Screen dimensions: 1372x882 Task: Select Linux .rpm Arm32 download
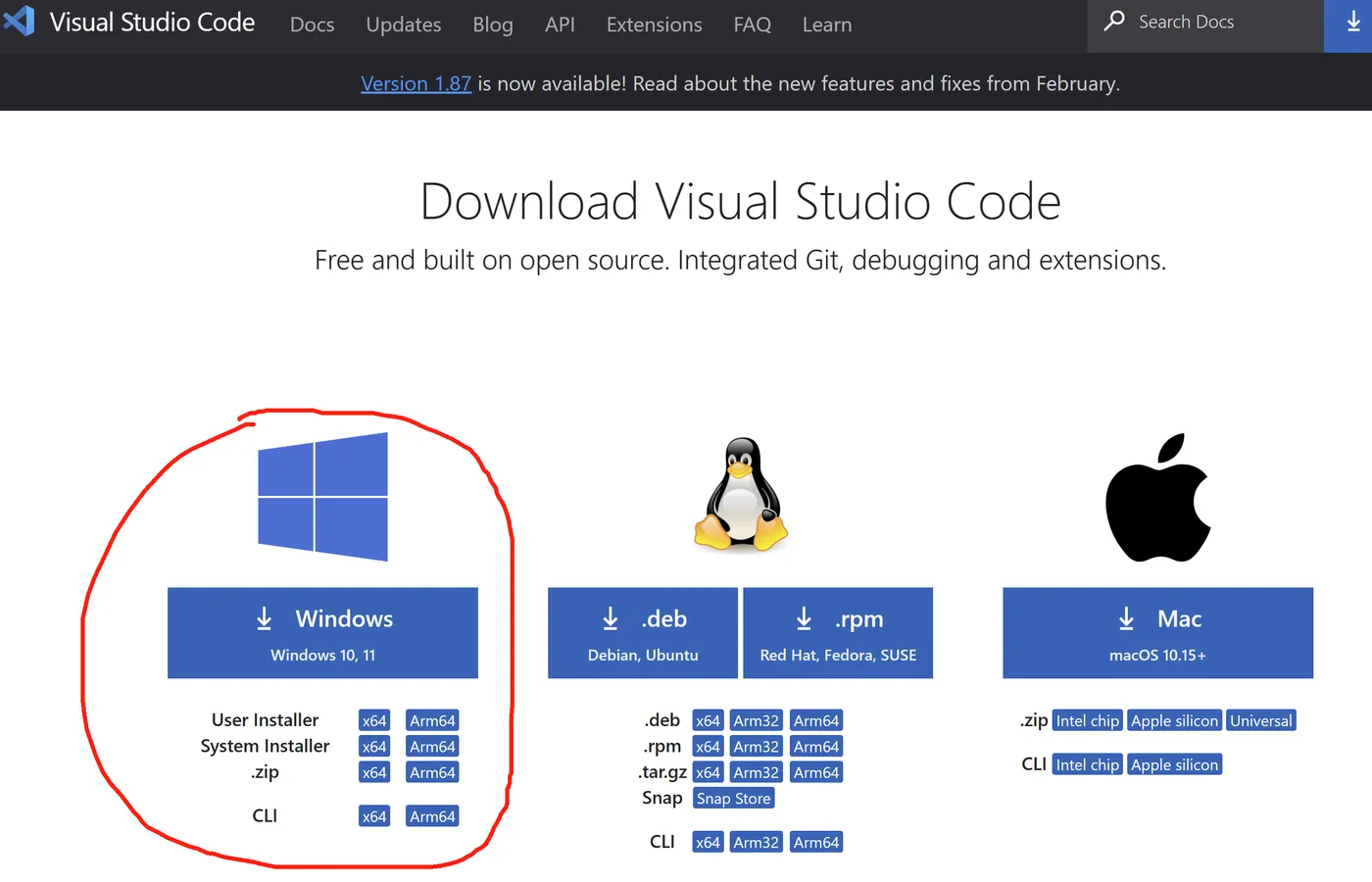pyautogui.click(x=756, y=747)
